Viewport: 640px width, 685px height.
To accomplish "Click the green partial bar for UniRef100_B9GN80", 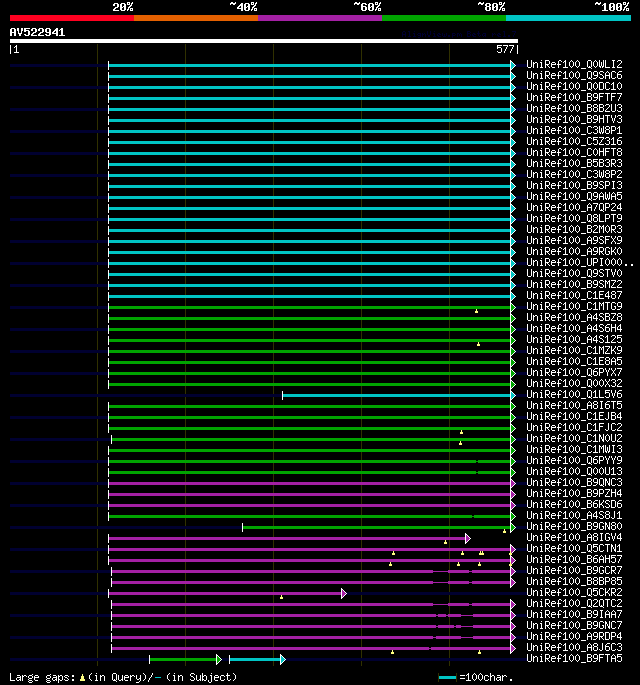I will pos(376,528).
